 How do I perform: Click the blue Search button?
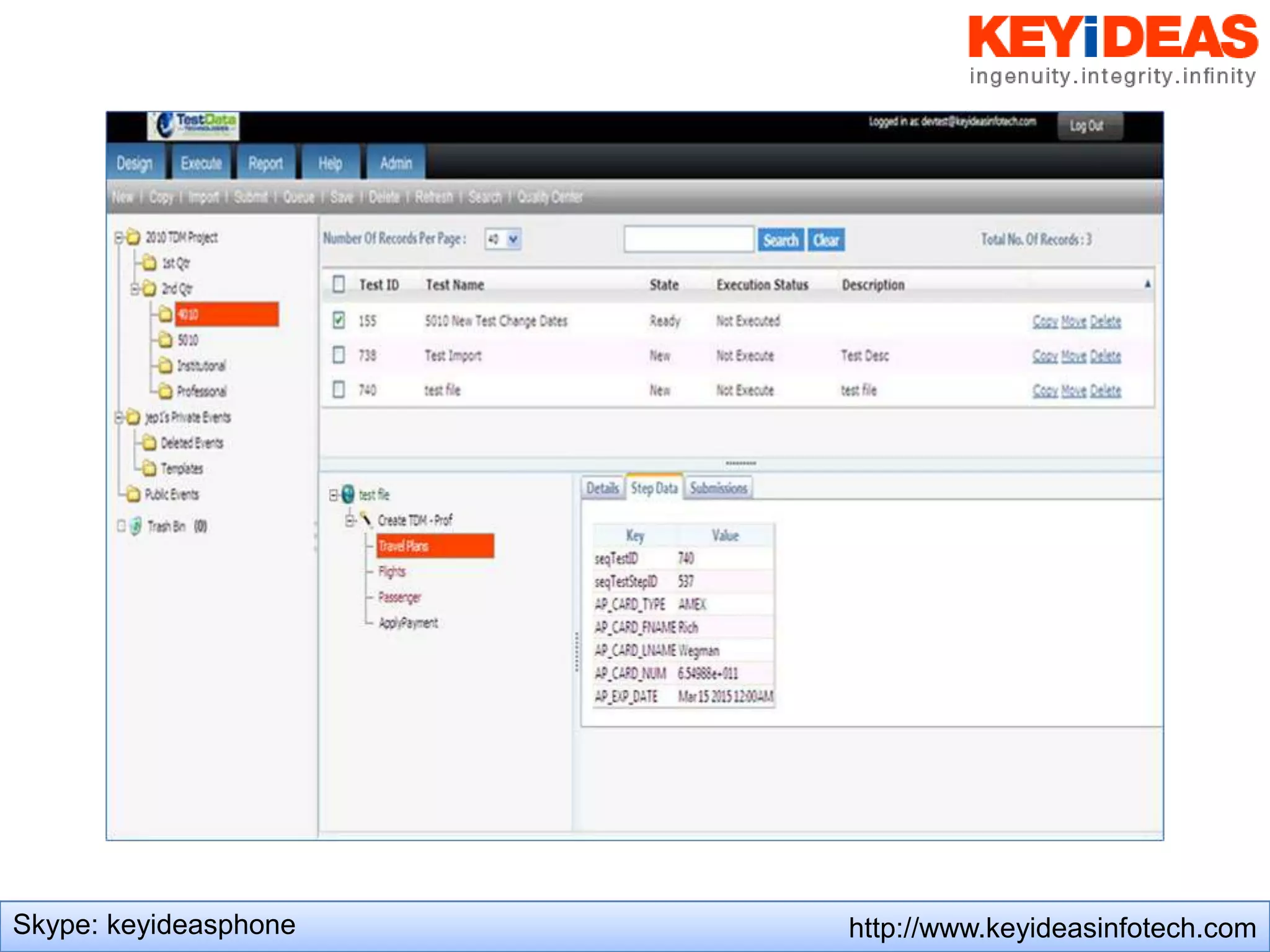781,240
